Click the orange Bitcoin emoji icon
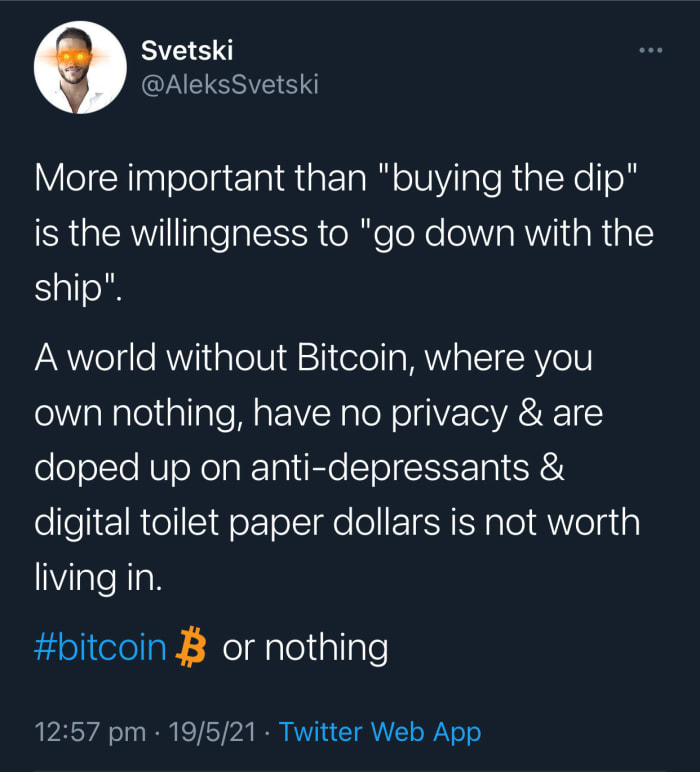The height and width of the screenshot is (772, 700). (x=190, y=647)
